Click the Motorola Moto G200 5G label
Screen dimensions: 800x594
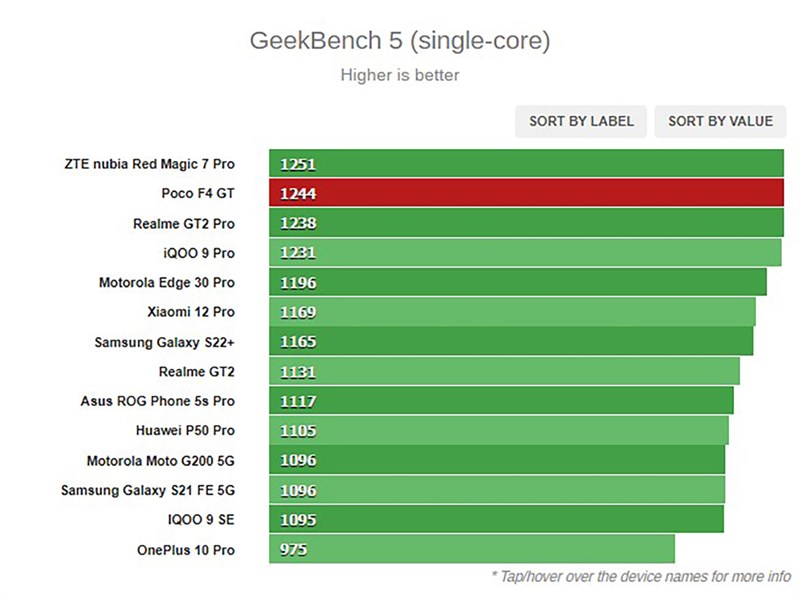click(161, 461)
